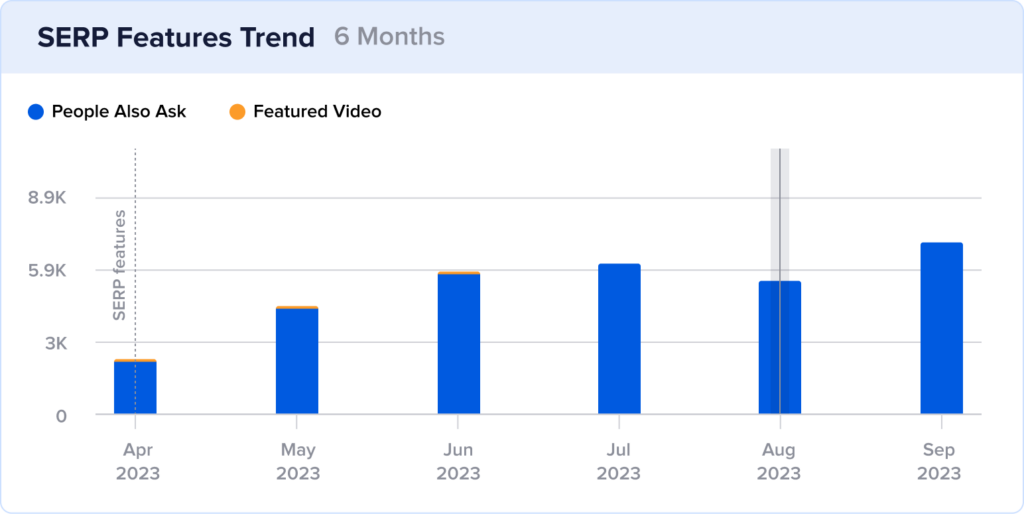Viewport: 1024px width, 514px height.
Task: Select the highlighted August 2023 bar
Action: tap(780, 347)
